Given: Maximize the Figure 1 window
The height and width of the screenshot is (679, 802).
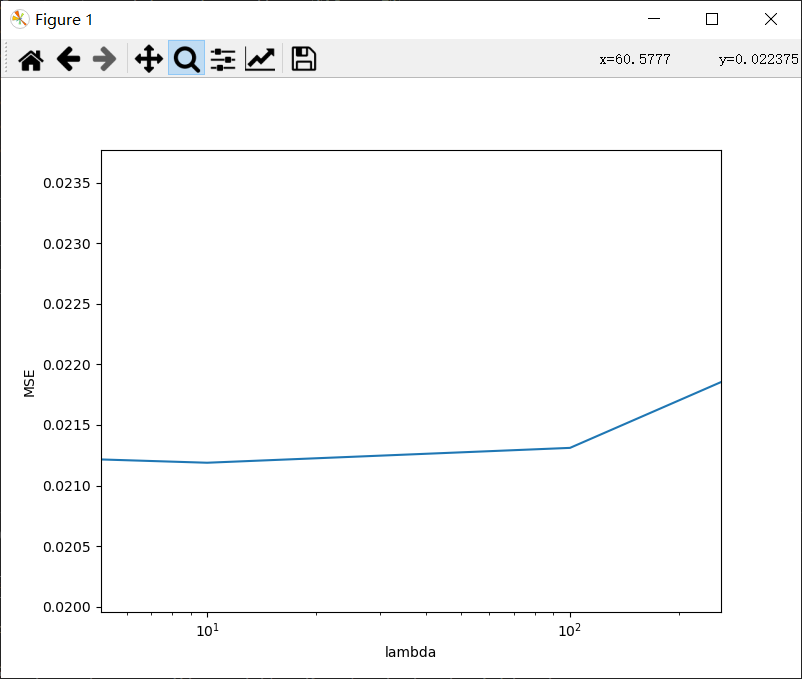Looking at the screenshot, I should (711, 18).
